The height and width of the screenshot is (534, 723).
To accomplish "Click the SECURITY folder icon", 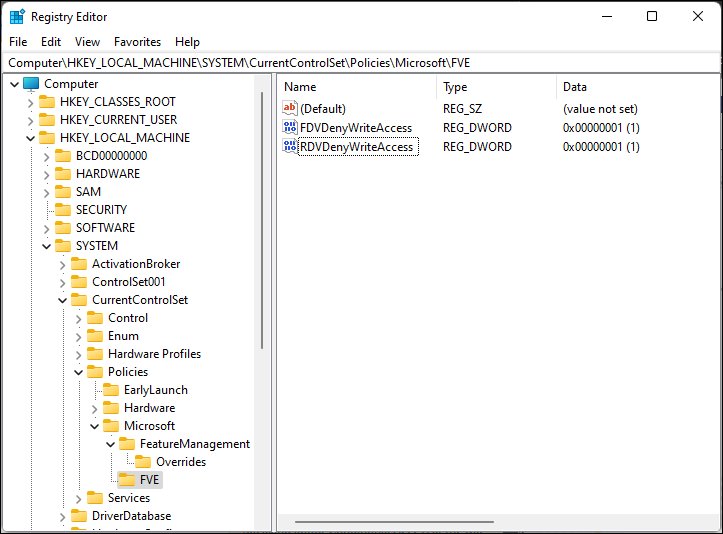I will click(x=63, y=209).
